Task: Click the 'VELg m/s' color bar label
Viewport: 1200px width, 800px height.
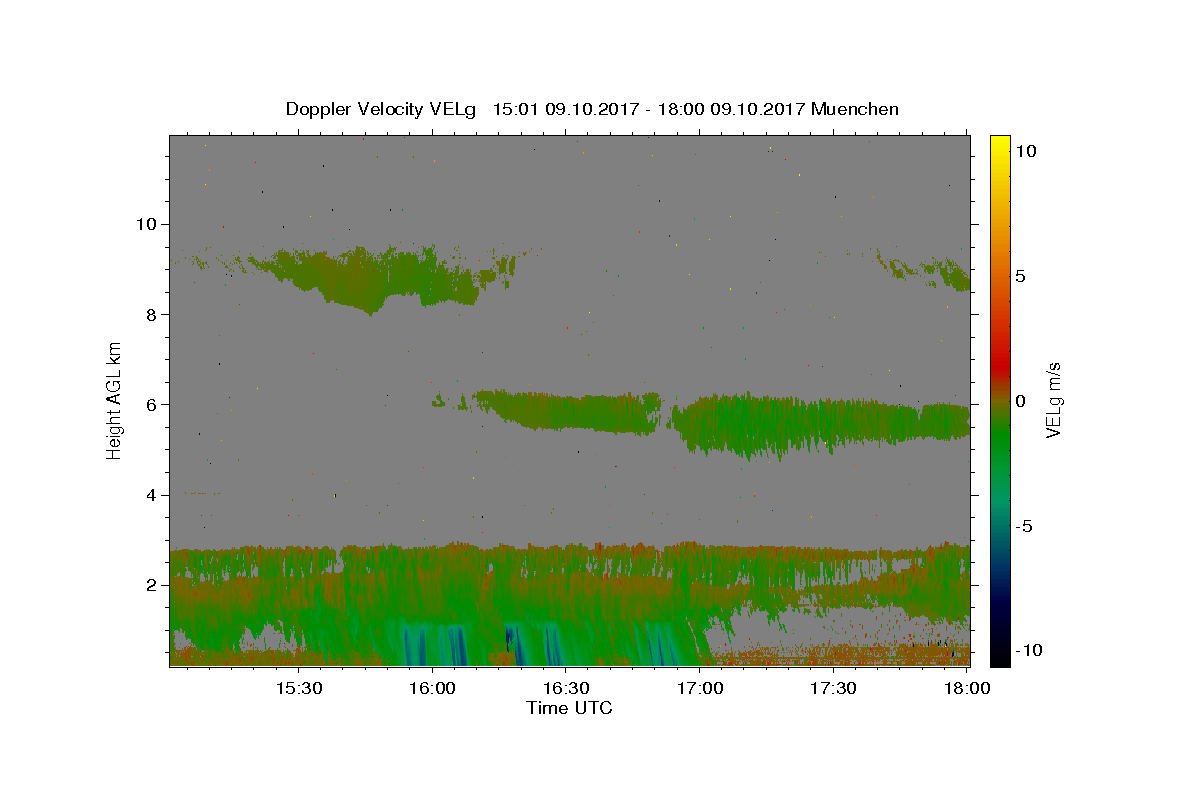Action: point(1054,400)
